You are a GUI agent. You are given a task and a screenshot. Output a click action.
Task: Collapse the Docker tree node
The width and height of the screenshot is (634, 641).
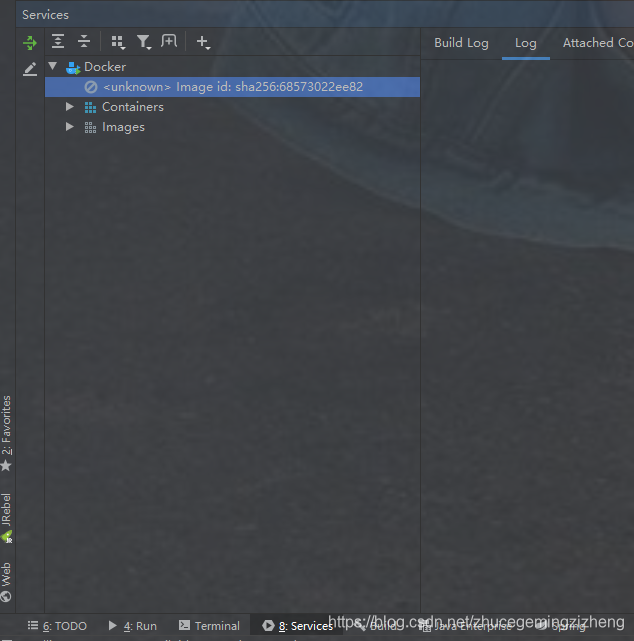coord(53,66)
